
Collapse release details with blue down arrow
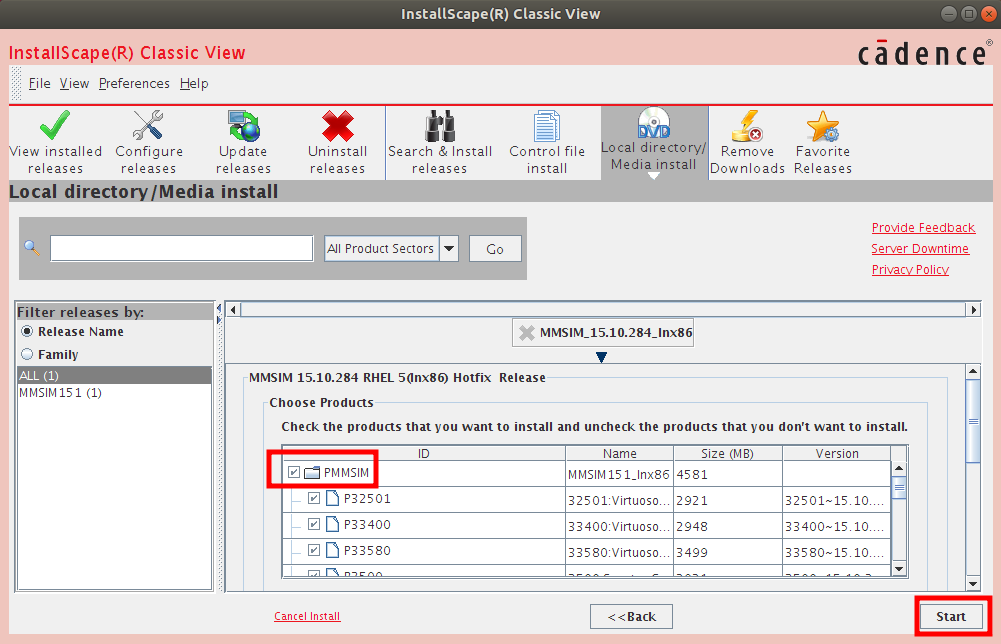tap(601, 357)
